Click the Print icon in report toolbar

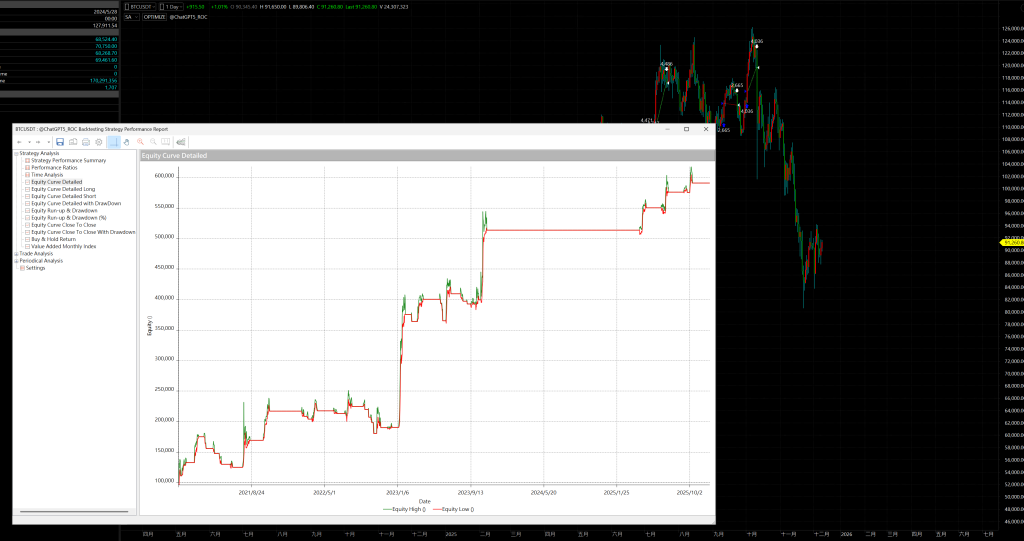86,142
